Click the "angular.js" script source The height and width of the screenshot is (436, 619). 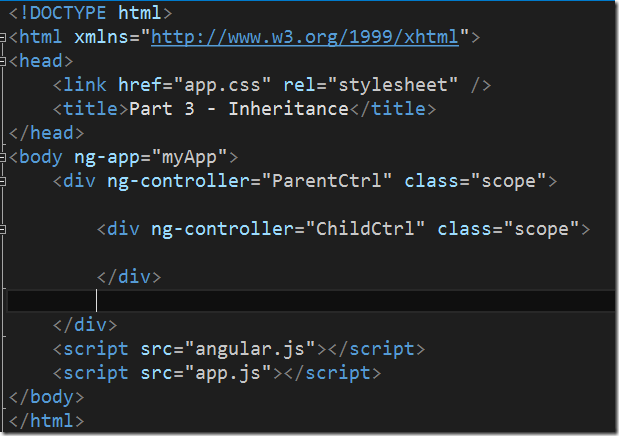[x=250, y=349]
